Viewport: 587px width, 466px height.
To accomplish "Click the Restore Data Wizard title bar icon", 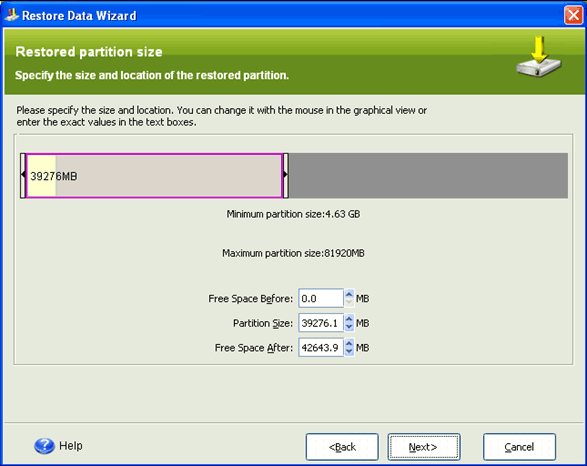I will (12, 15).
